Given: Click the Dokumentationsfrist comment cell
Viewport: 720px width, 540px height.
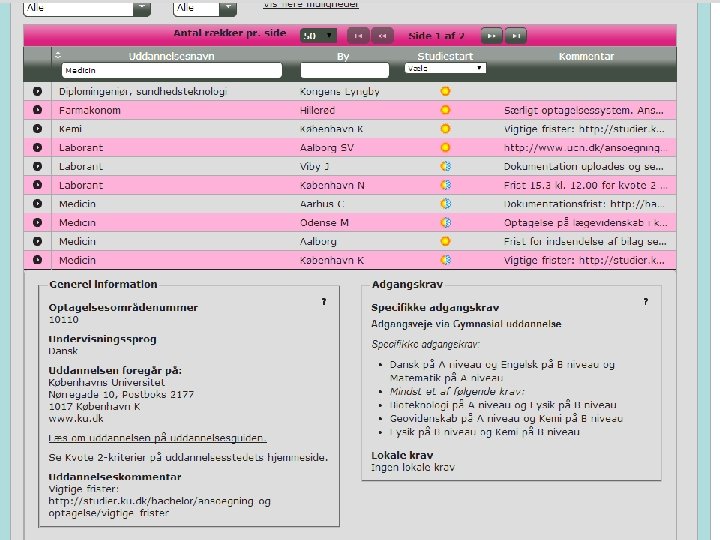Looking at the screenshot, I should (x=584, y=204).
